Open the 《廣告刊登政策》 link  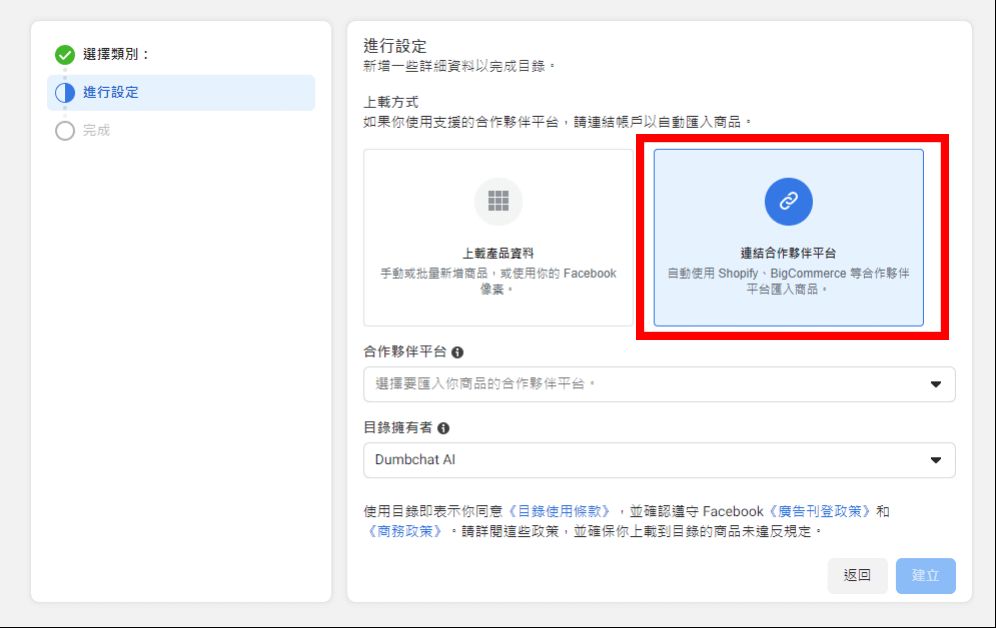click(820, 511)
